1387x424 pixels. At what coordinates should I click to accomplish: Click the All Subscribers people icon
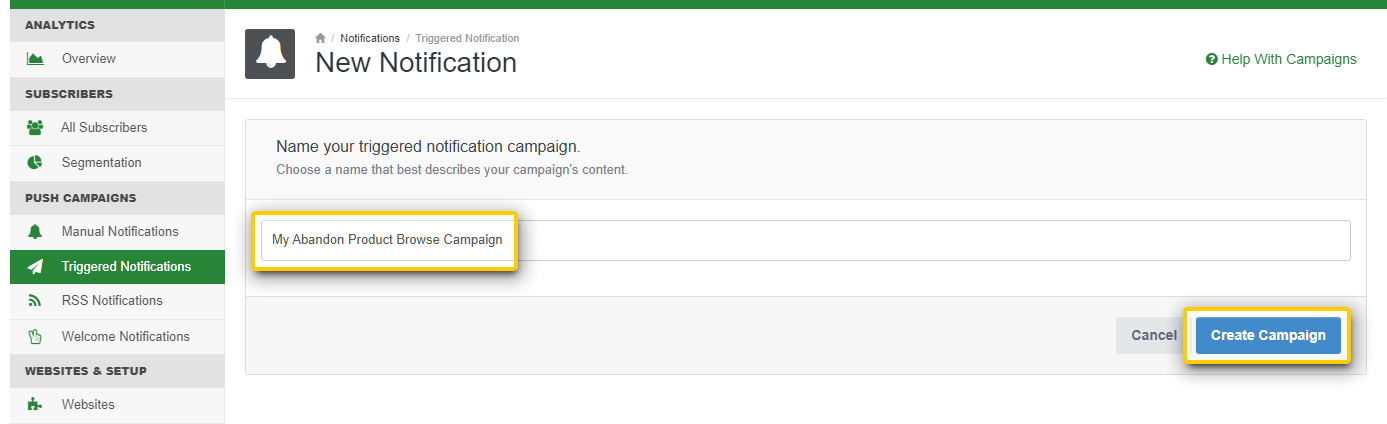[x=35, y=128]
